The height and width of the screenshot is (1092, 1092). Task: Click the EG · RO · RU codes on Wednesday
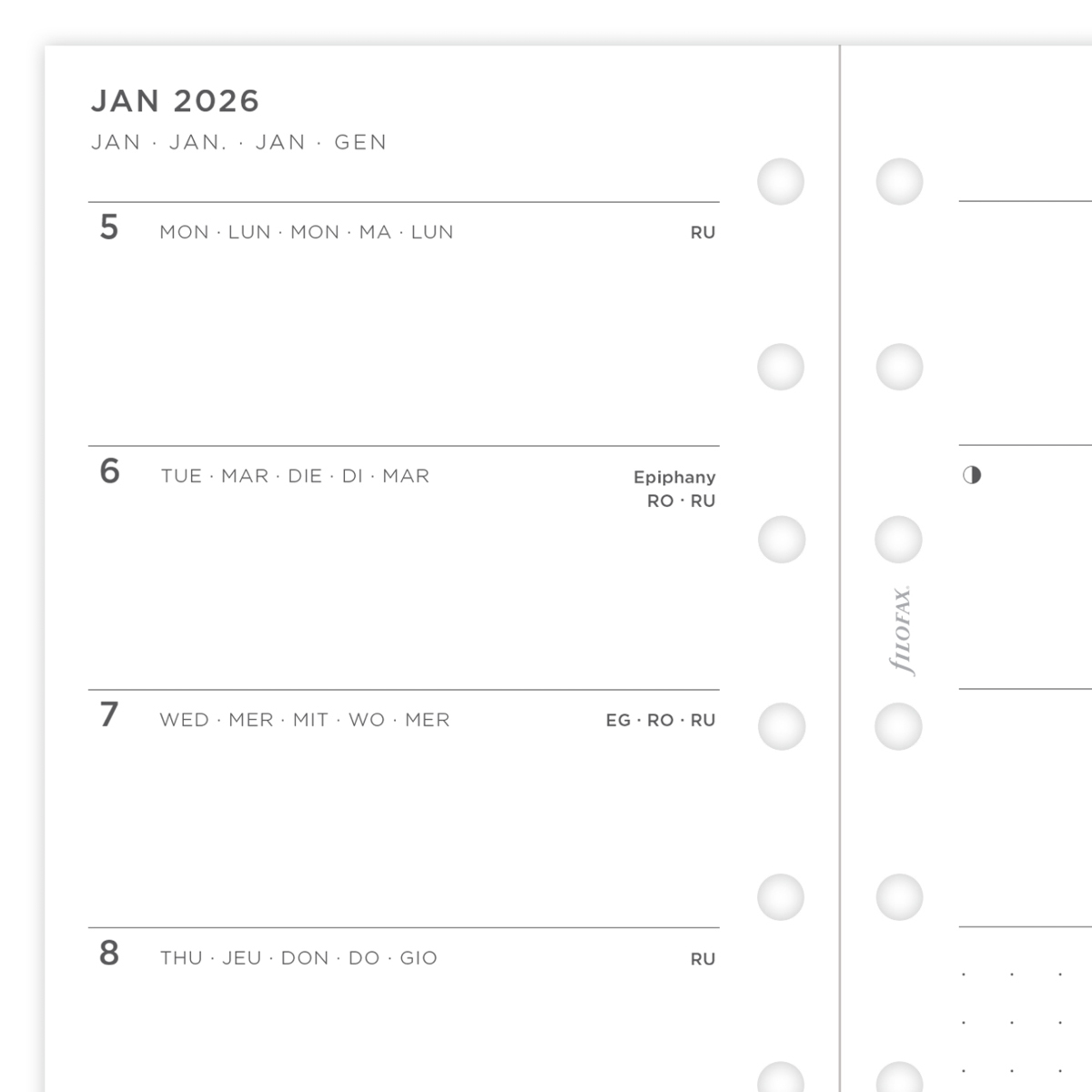(x=661, y=721)
